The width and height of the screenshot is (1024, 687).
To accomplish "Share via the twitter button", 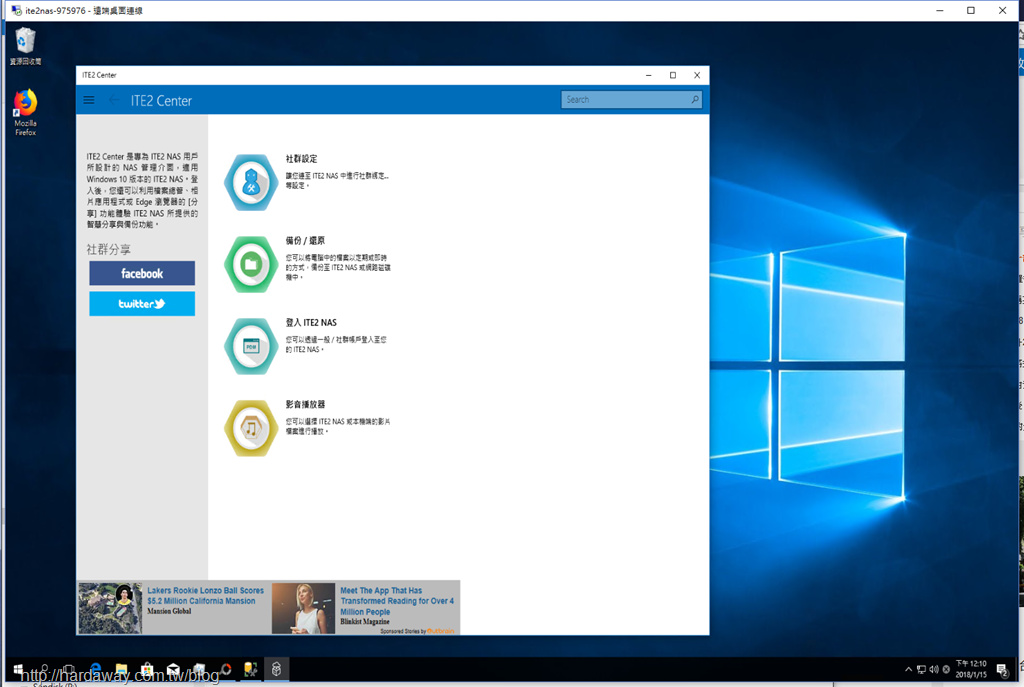I will (x=142, y=304).
